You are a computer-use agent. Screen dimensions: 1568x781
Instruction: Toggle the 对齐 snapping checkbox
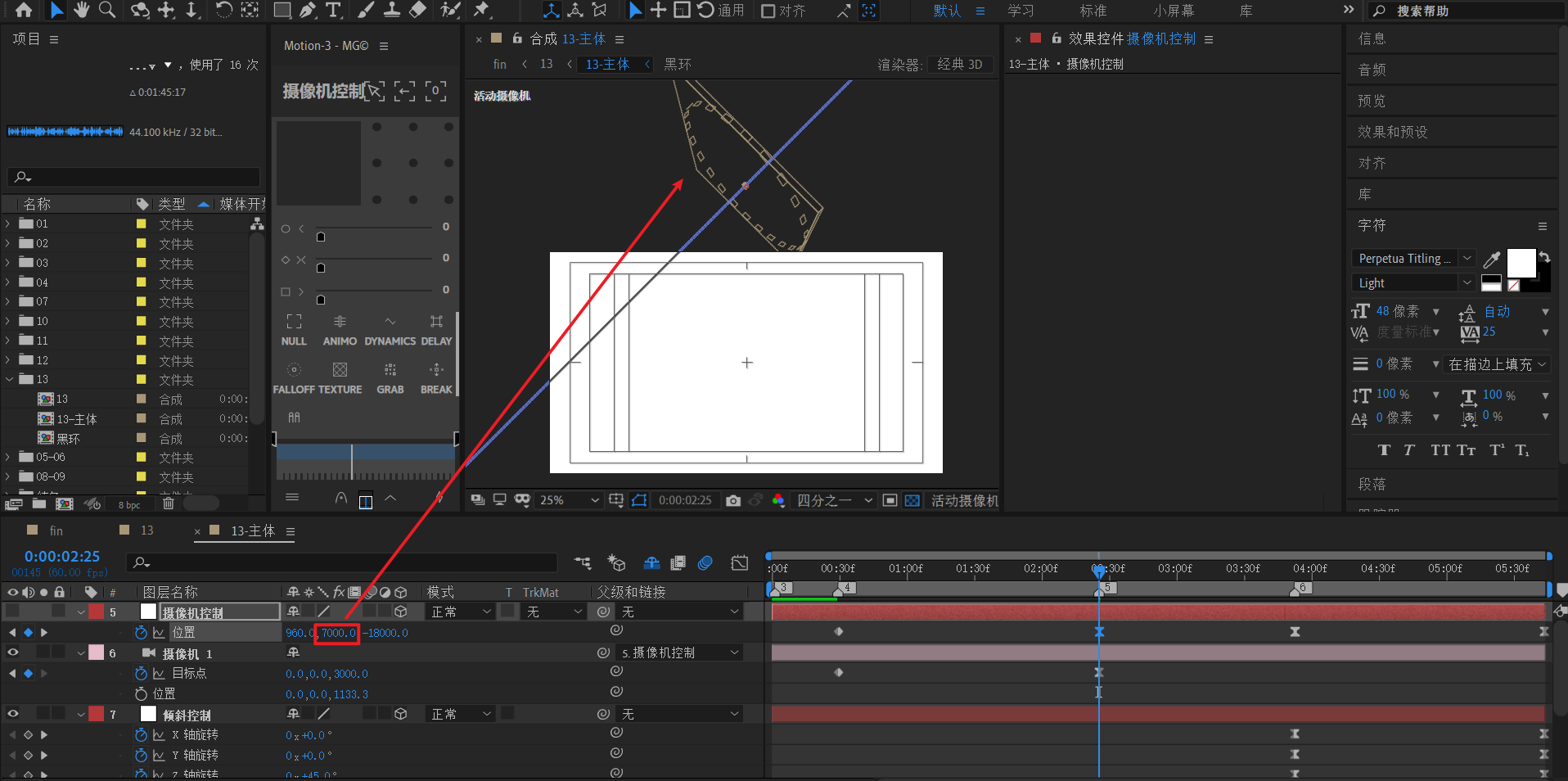[x=768, y=11]
